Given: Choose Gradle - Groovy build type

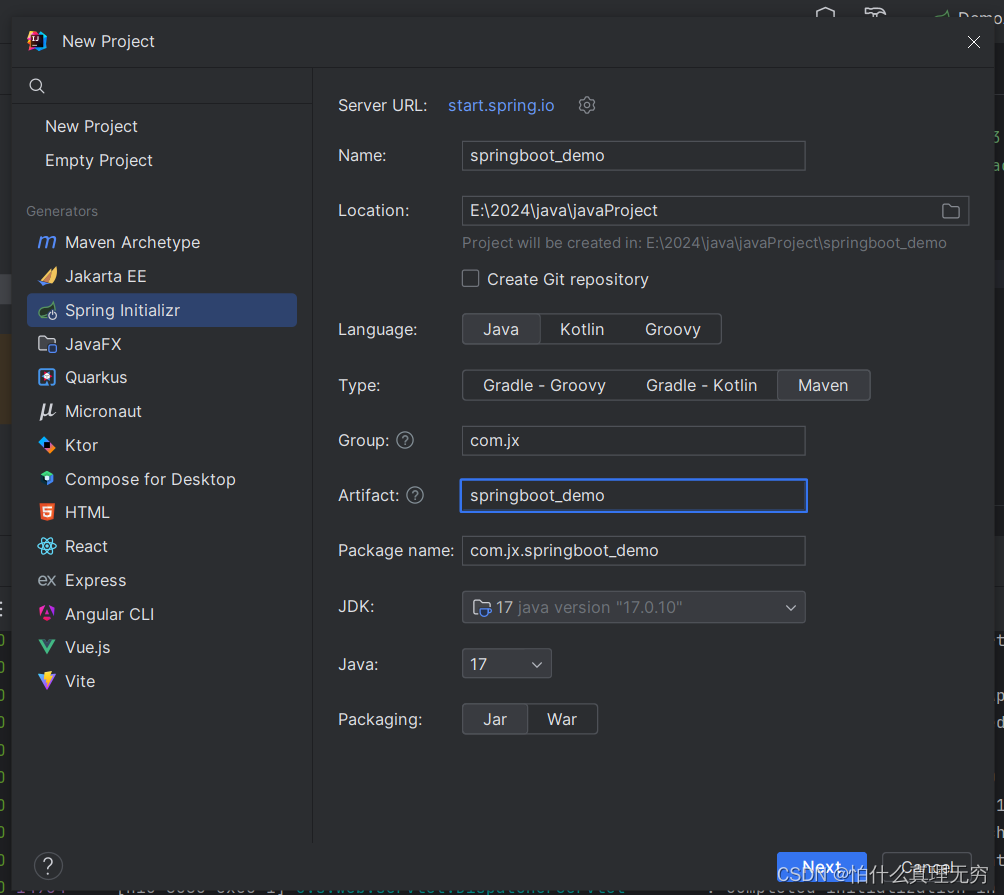Looking at the screenshot, I should [x=544, y=385].
